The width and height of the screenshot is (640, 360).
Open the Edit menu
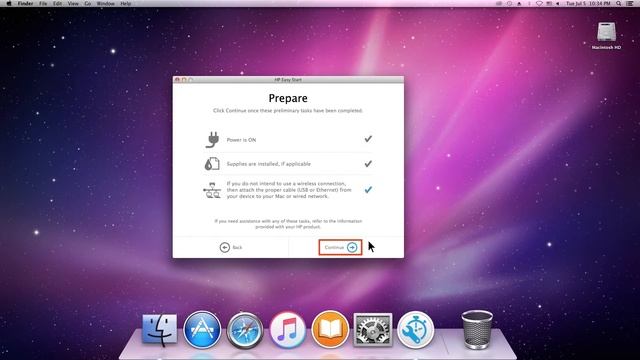click(58, 3)
